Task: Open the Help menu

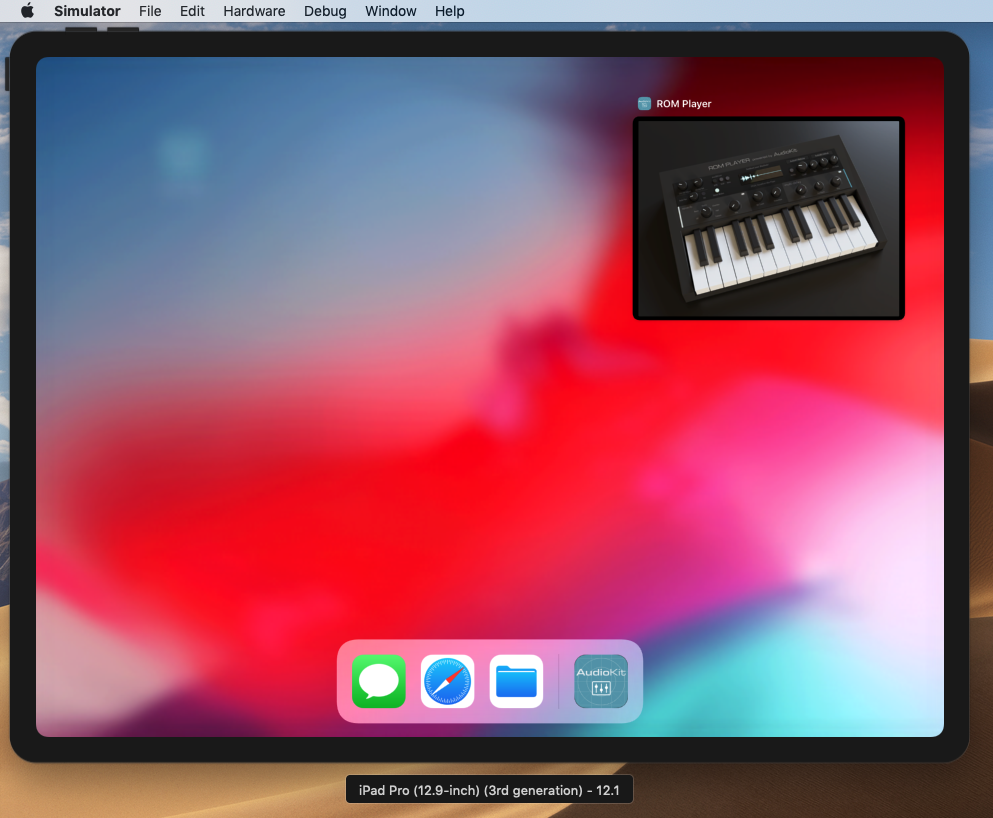Action: [450, 11]
